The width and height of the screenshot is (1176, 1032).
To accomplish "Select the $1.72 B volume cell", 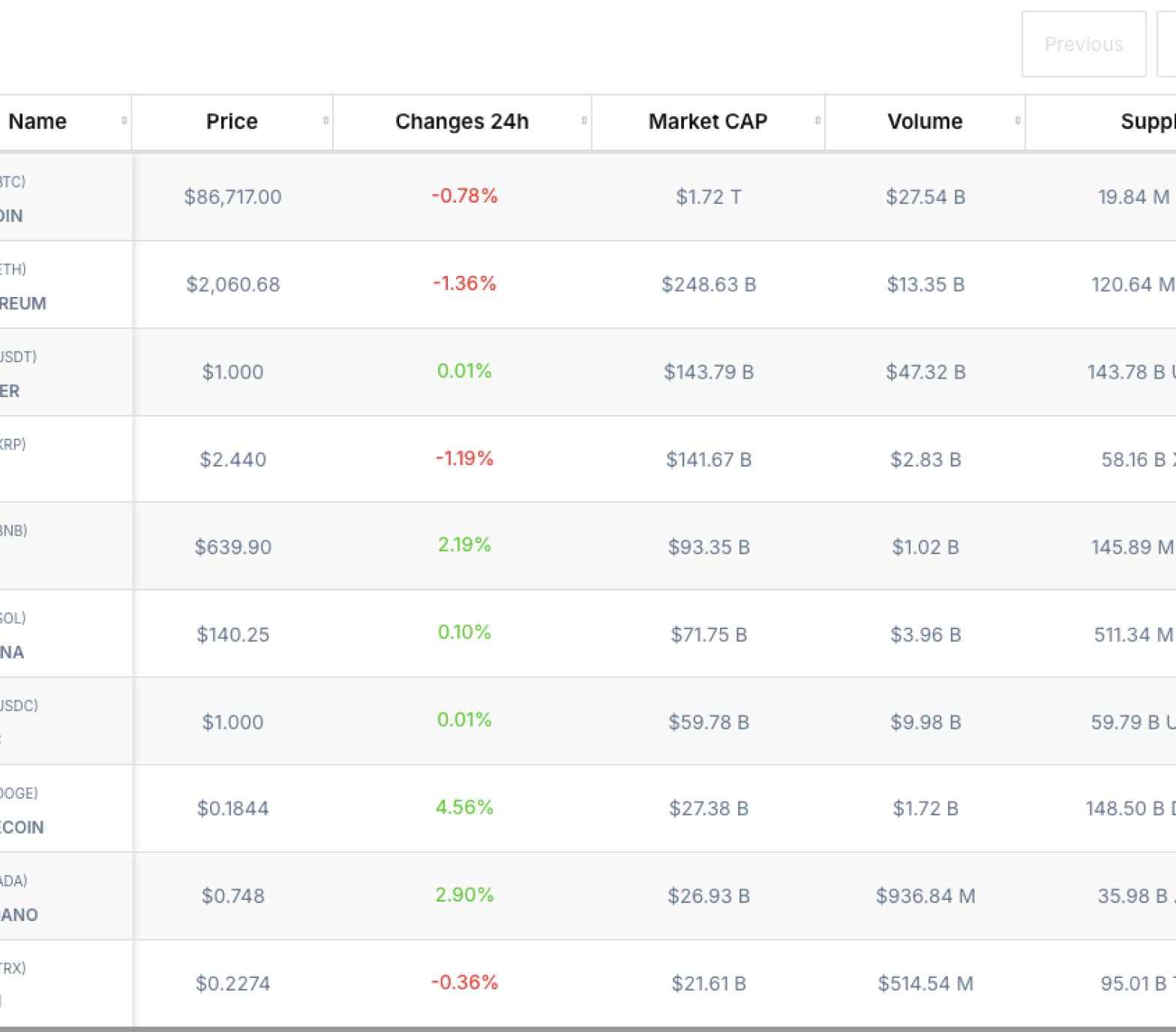I will coord(925,808).
